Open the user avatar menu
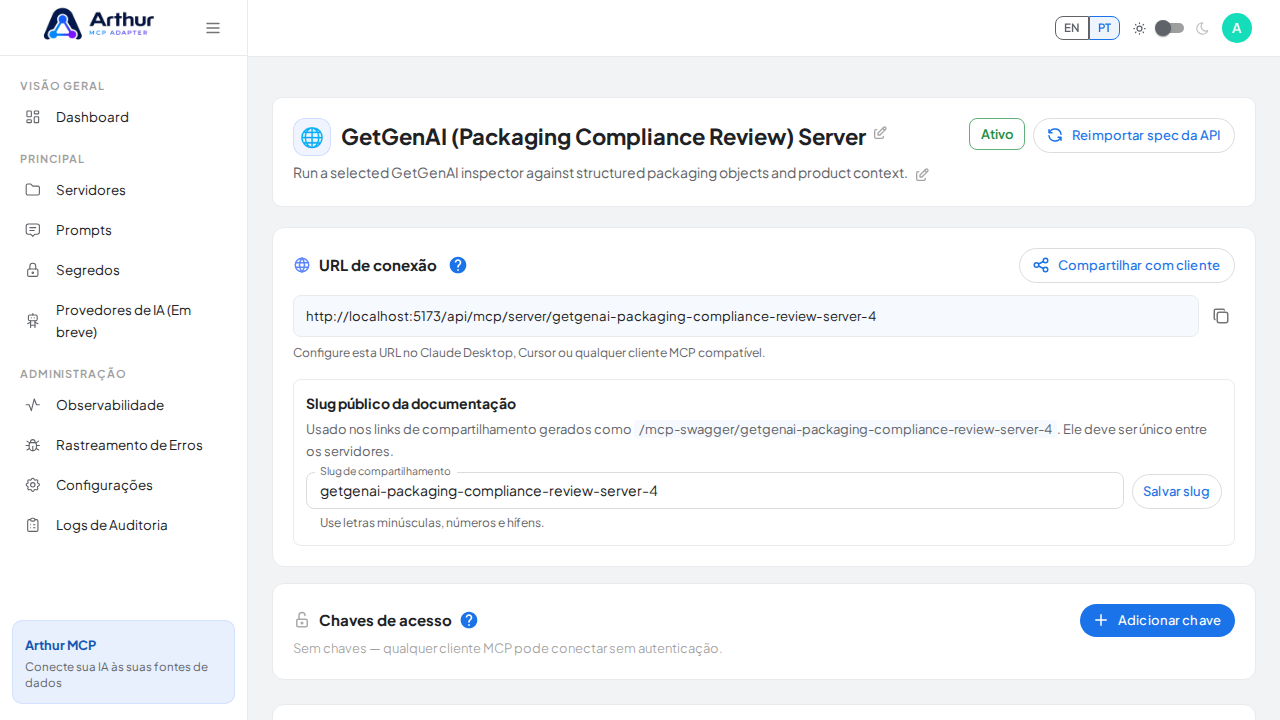 (x=1237, y=28)
